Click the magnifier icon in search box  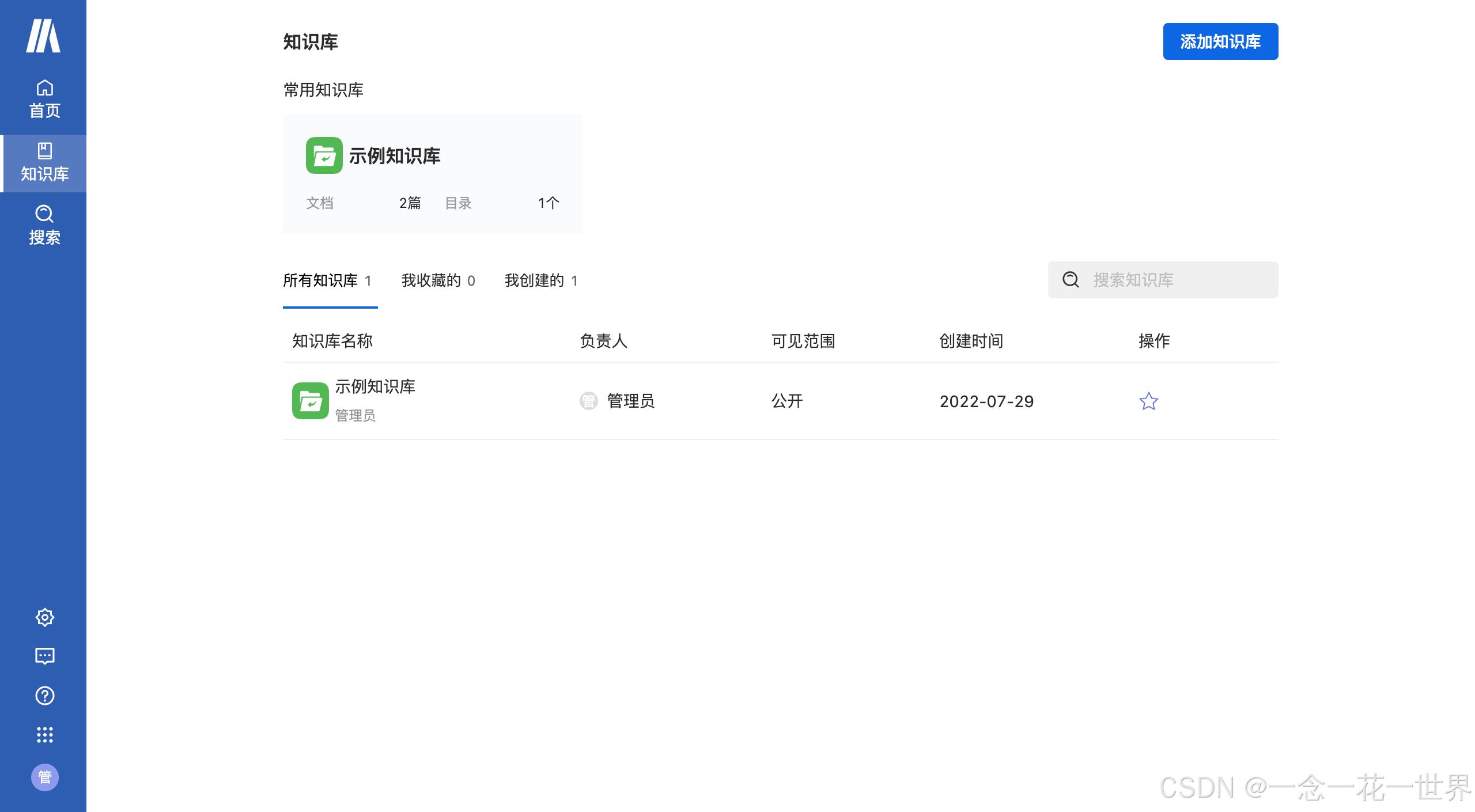[1071, 280]
